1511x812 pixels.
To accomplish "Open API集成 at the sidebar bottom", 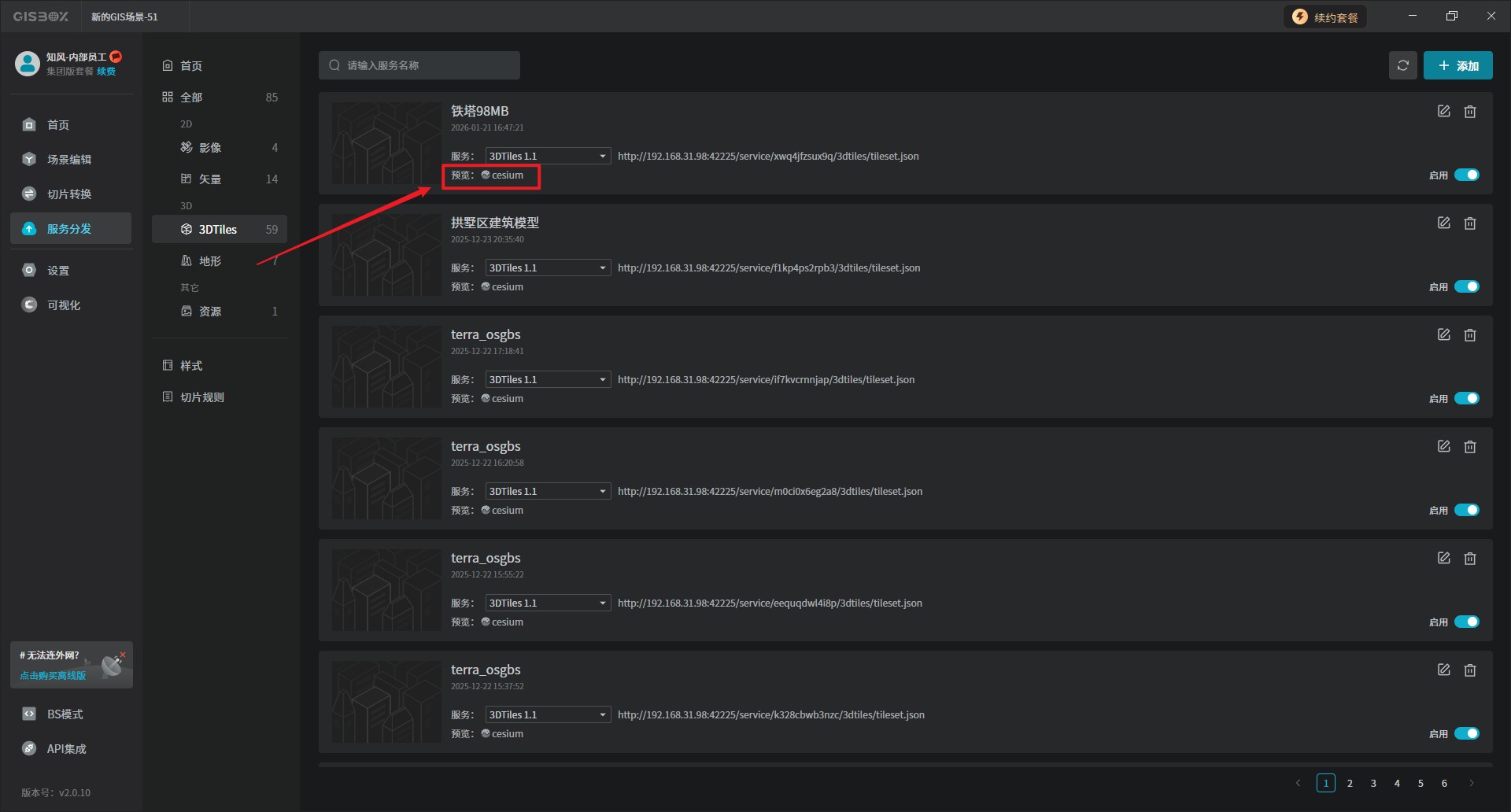I will pos(66,749).
